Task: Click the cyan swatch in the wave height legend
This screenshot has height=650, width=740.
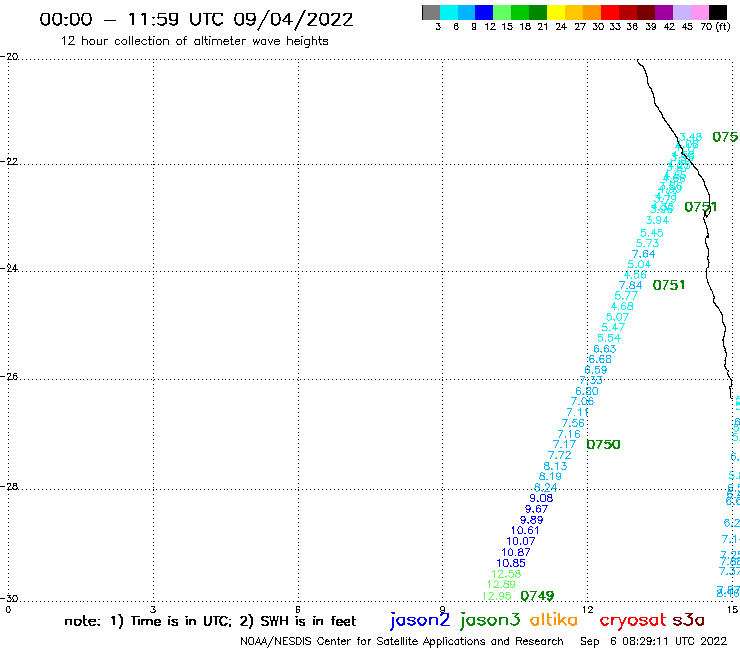Action: point(448,12)
